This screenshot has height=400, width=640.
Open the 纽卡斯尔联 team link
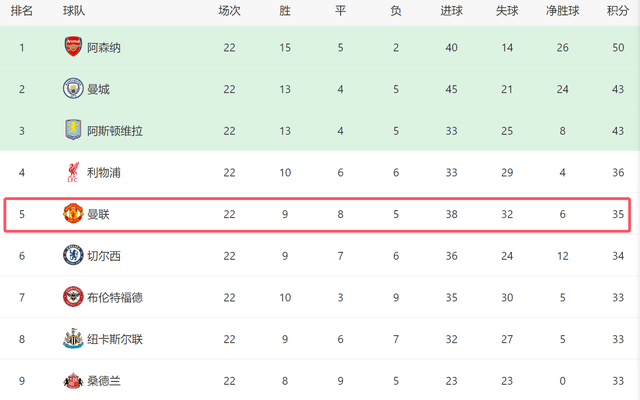[x=115, y=339]
